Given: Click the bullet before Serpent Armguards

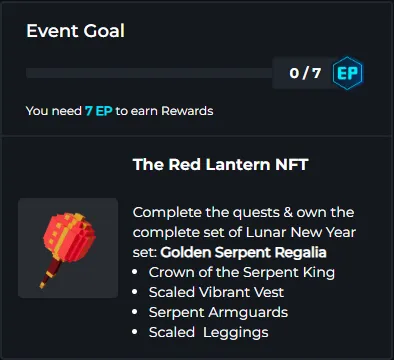Looking at the screenshot, I should [x=135, y=312].
